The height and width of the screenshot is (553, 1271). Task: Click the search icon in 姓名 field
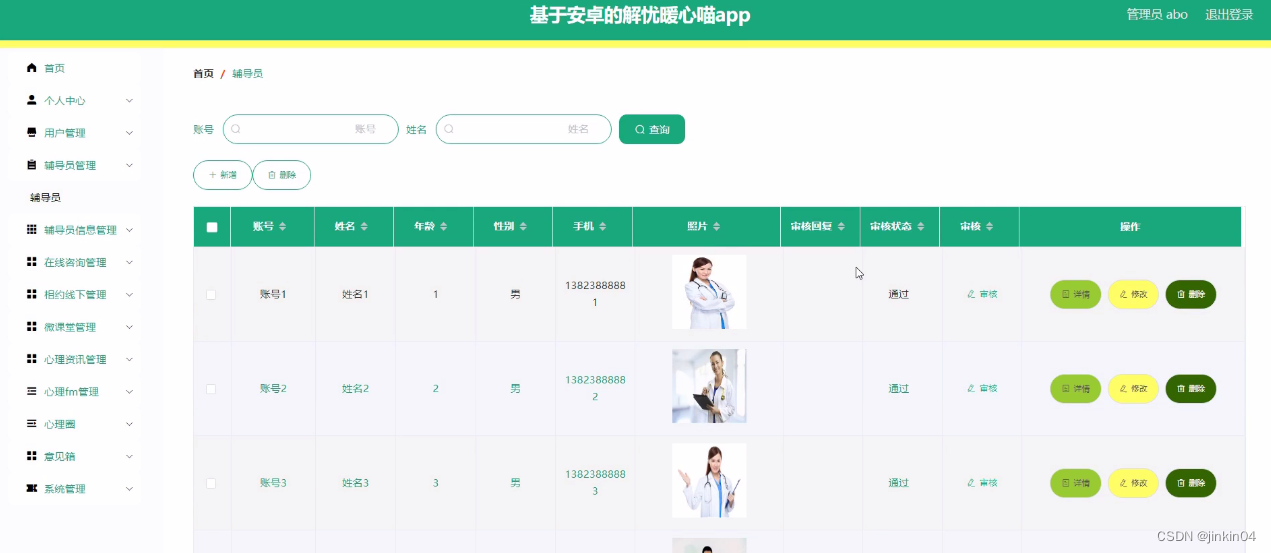click(x=449, y=129)
